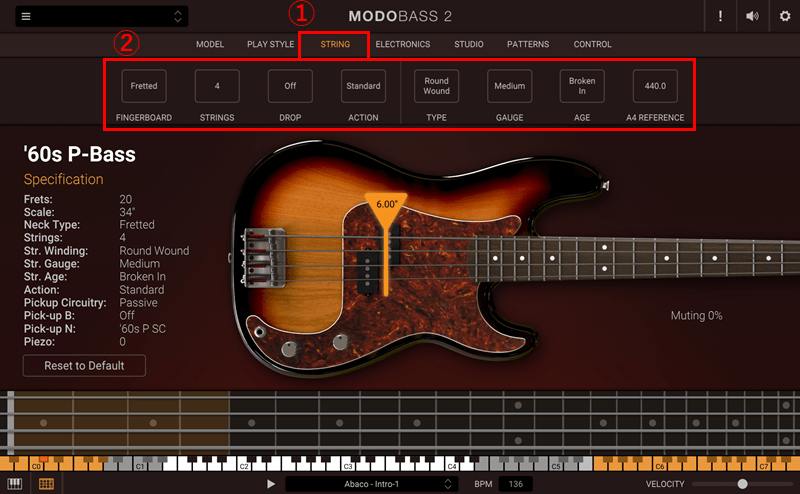Open the PATTERNS tab
This screenshot has width=800, height=494.
click(x=528, y=44)
